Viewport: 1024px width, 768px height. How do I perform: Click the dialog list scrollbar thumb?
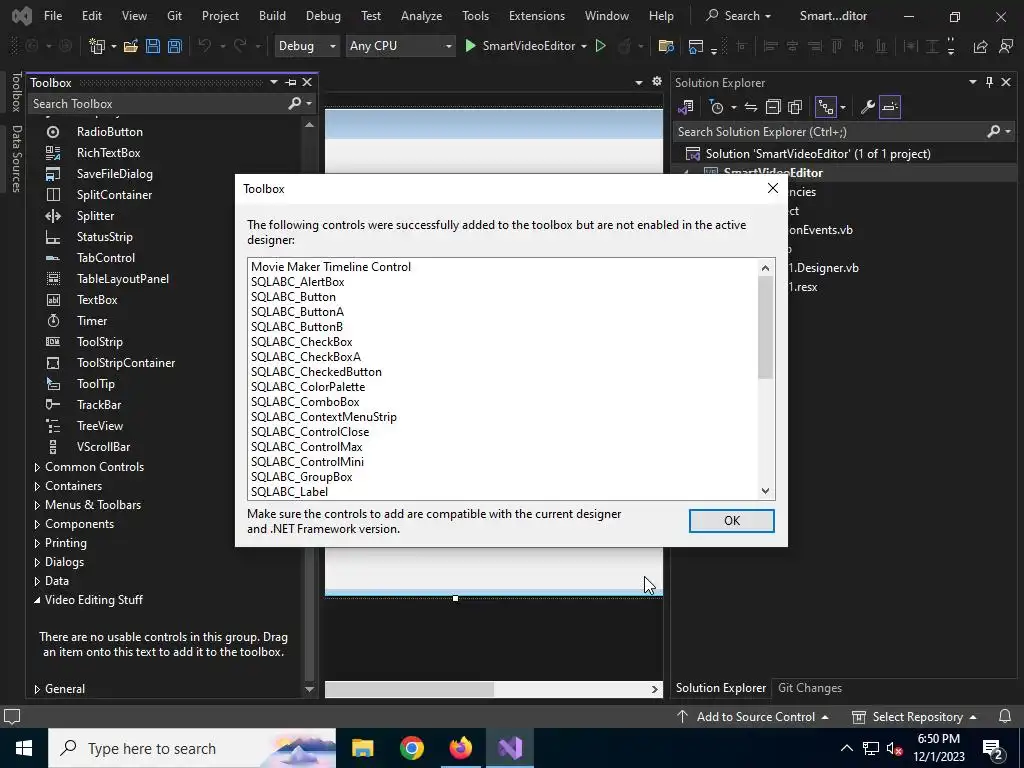(765, 327)
